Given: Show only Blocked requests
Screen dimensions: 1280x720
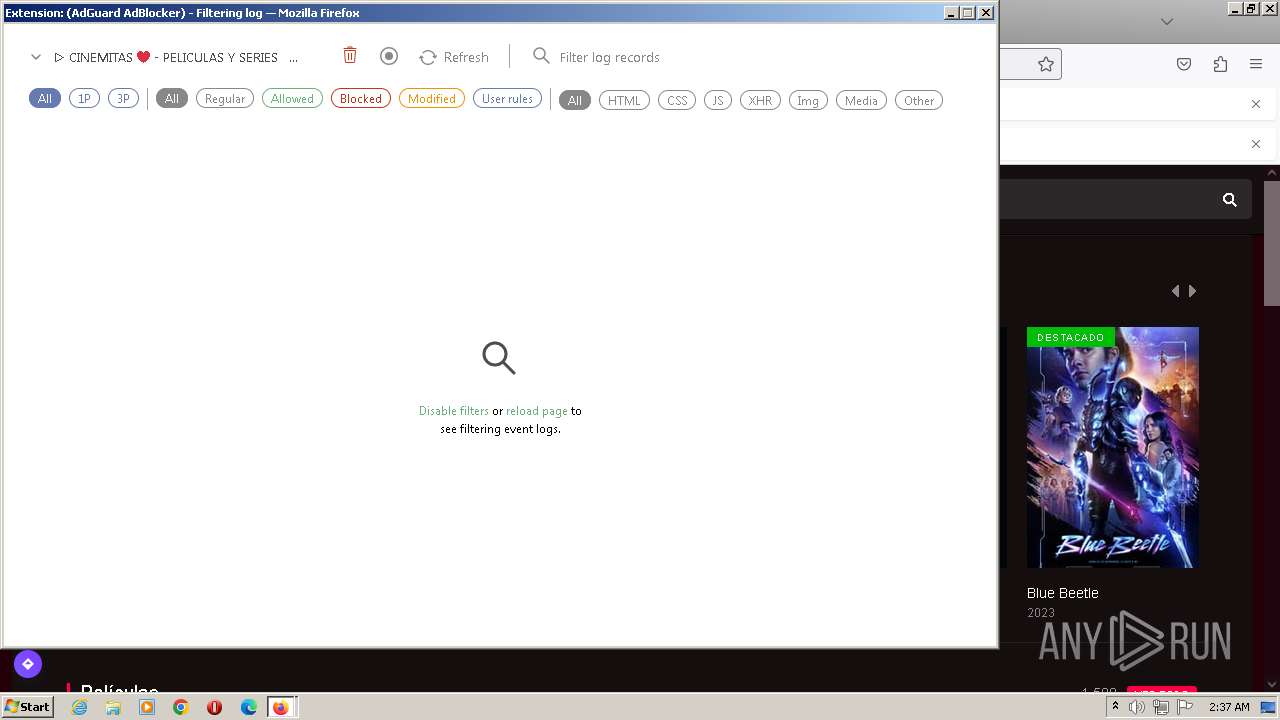Looking at the screenshot, I should (x=361, y=98).
